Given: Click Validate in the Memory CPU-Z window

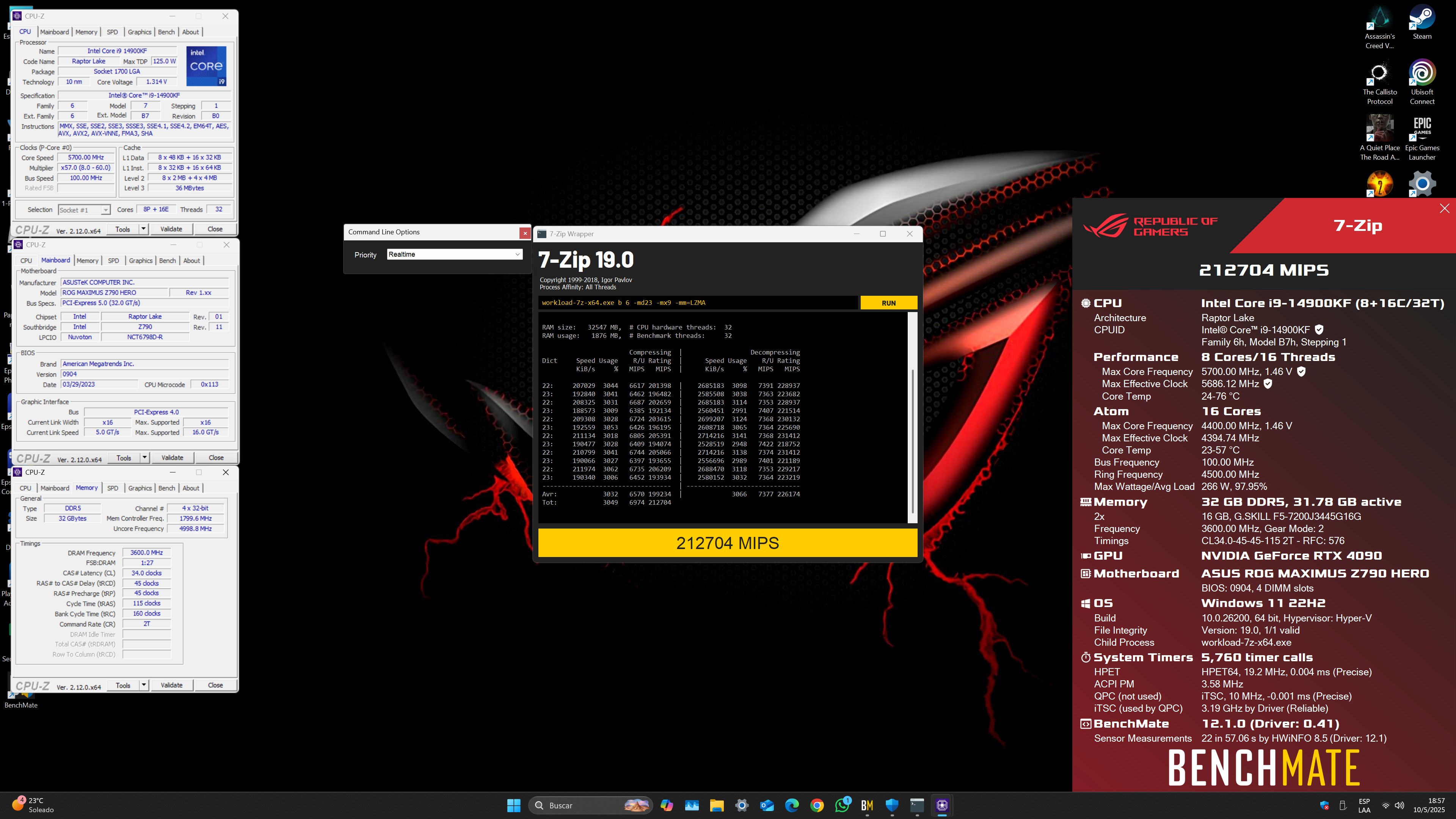Looking at the screenshot, I should tap(171, 685).
